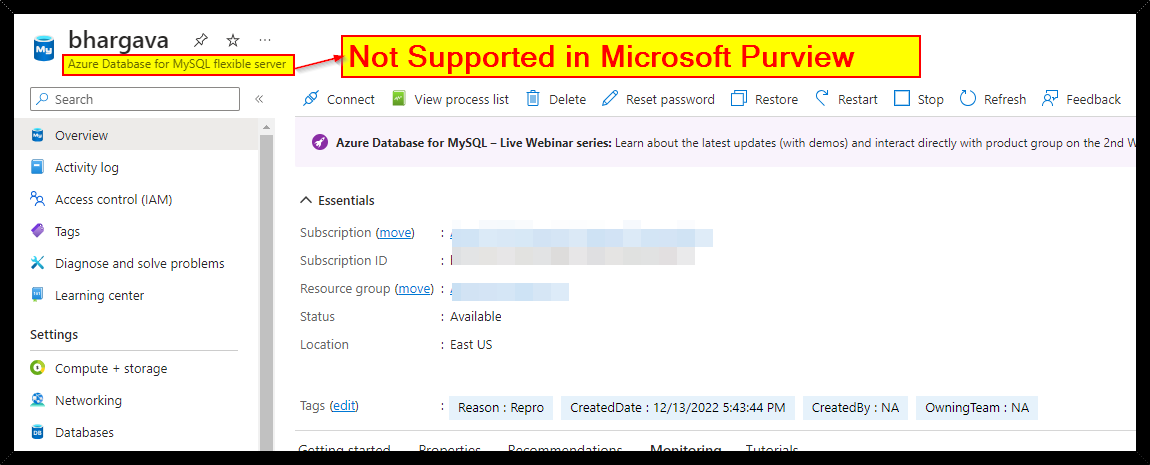Click the webinar rocket banner icon
This screenshot has height=465, width=1150.
tap(319, 142)
